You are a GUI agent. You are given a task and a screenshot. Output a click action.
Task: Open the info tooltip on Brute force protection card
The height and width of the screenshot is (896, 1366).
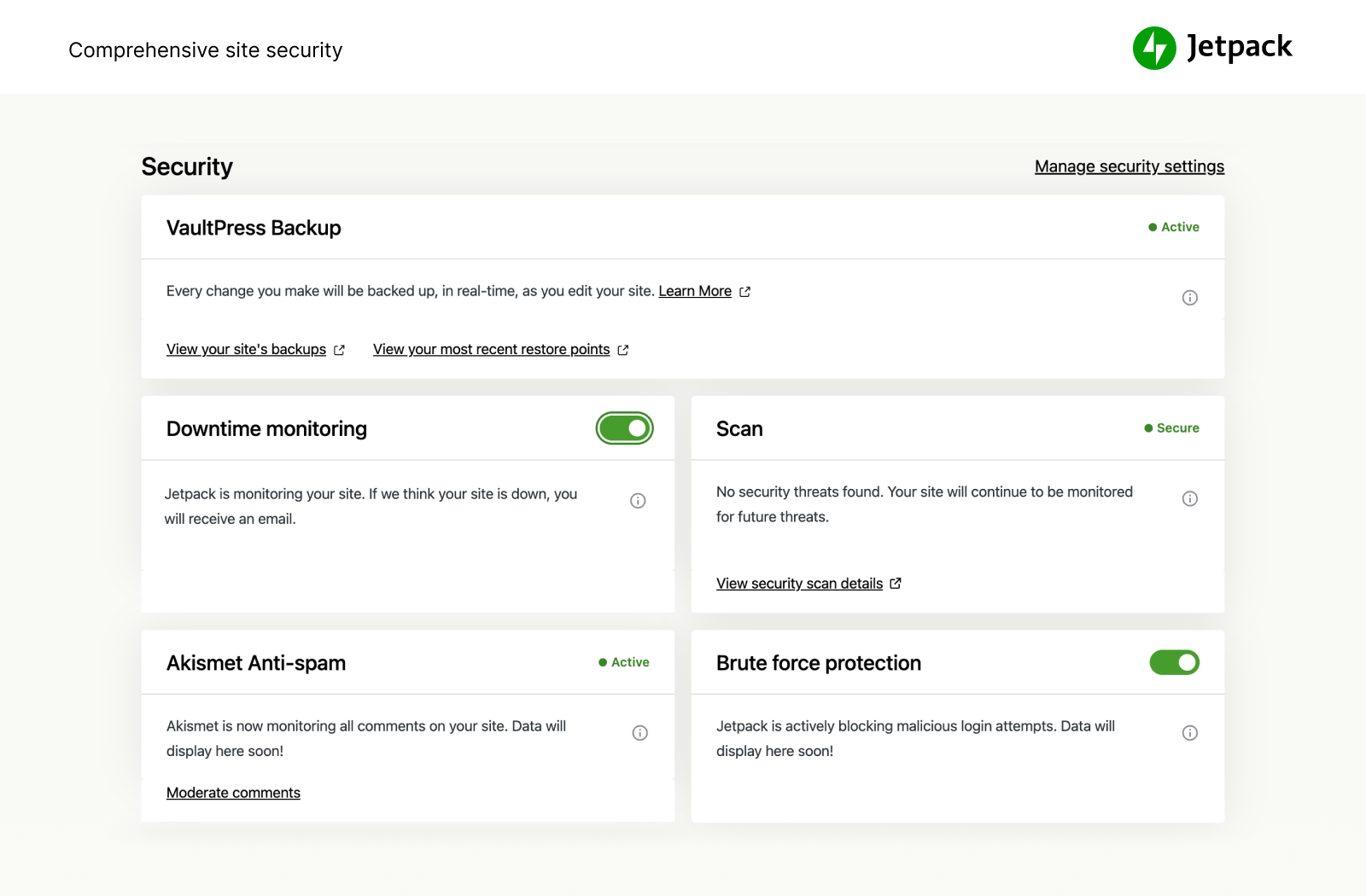coord(1189,732)
